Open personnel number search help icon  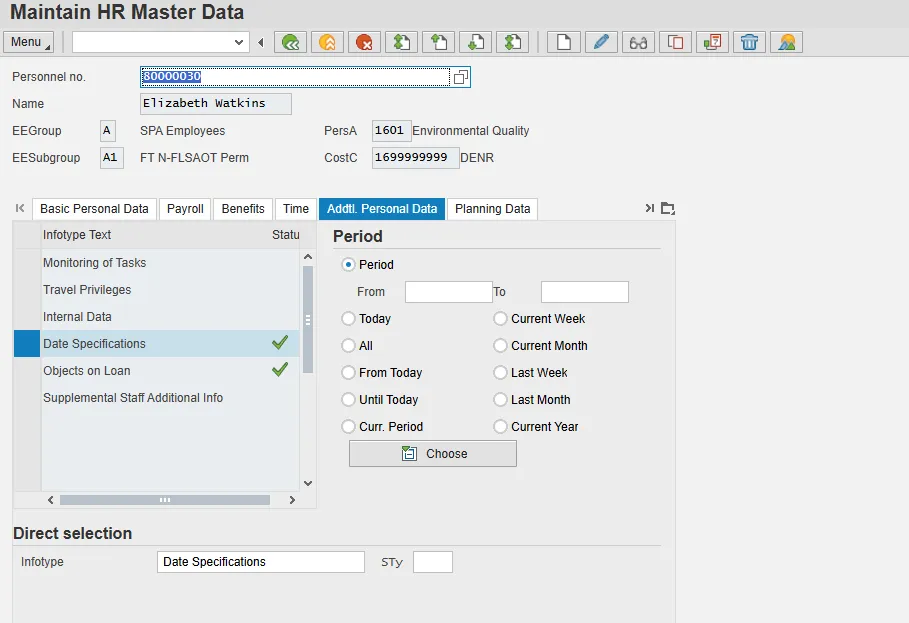click(x=460, y=77)
